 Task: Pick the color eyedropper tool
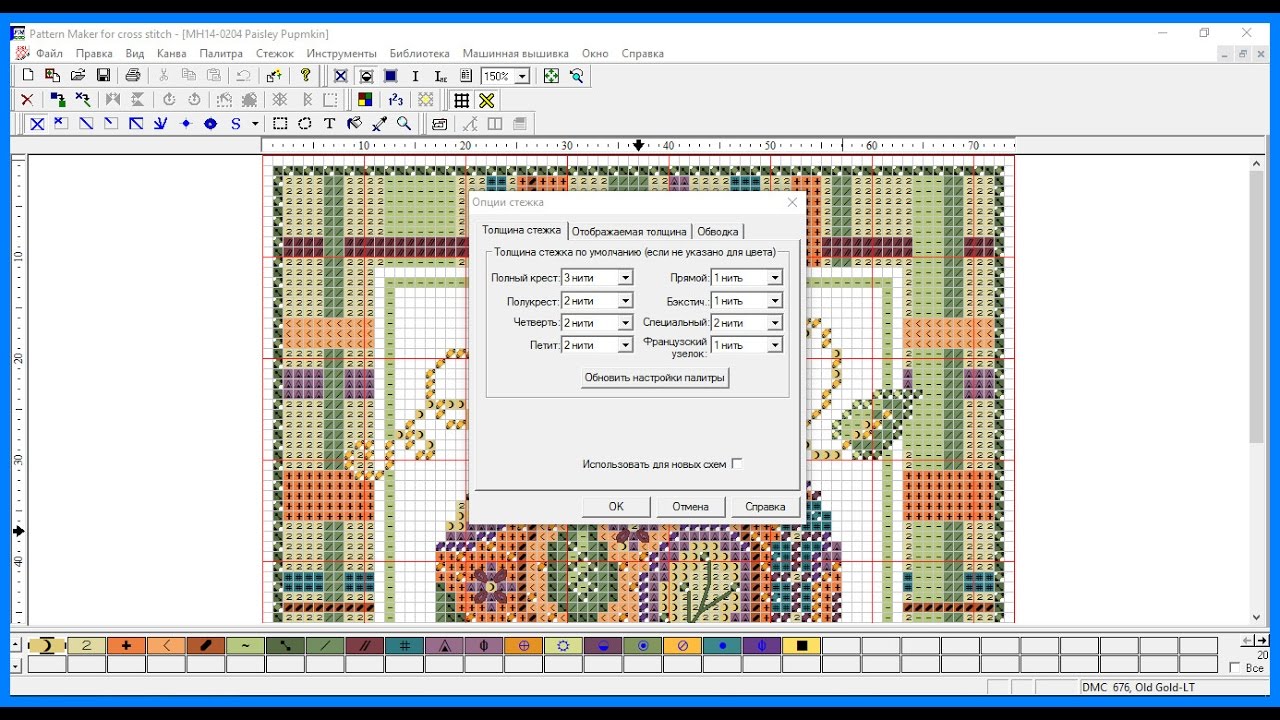point(379,124)
